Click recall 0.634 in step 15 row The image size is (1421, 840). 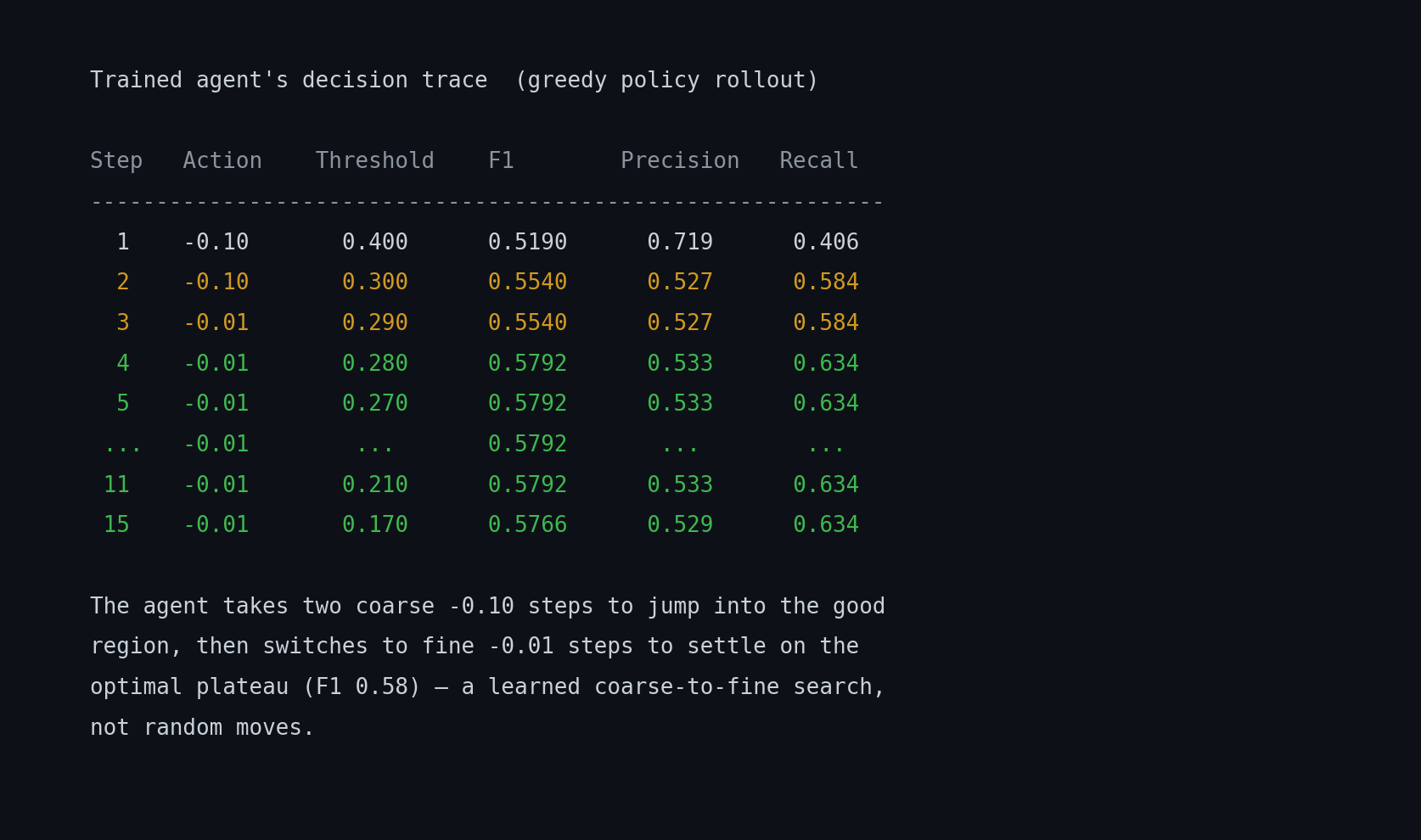(826, 525)
